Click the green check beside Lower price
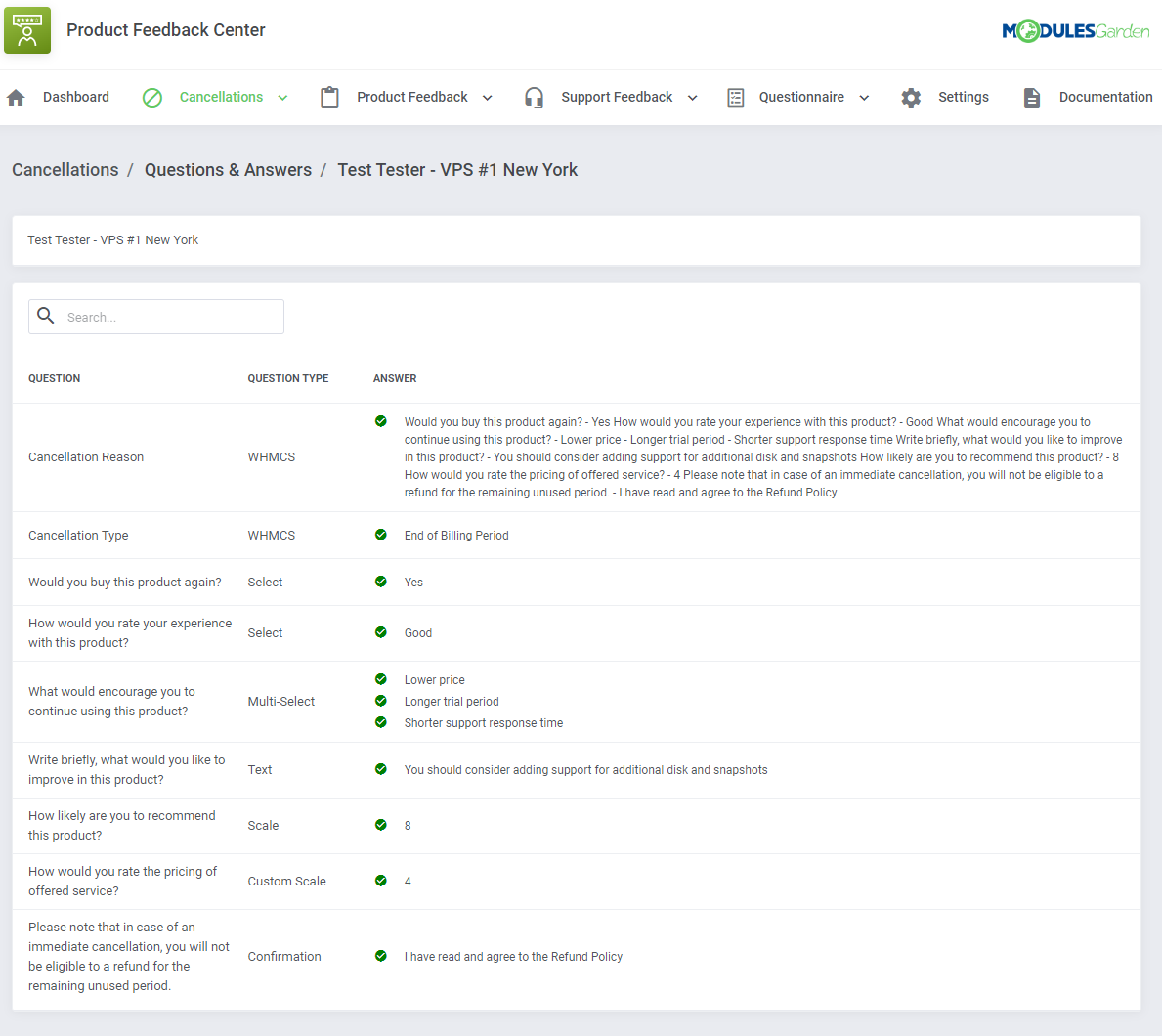Screen dimensions: 1162x1036 point(381,679)
